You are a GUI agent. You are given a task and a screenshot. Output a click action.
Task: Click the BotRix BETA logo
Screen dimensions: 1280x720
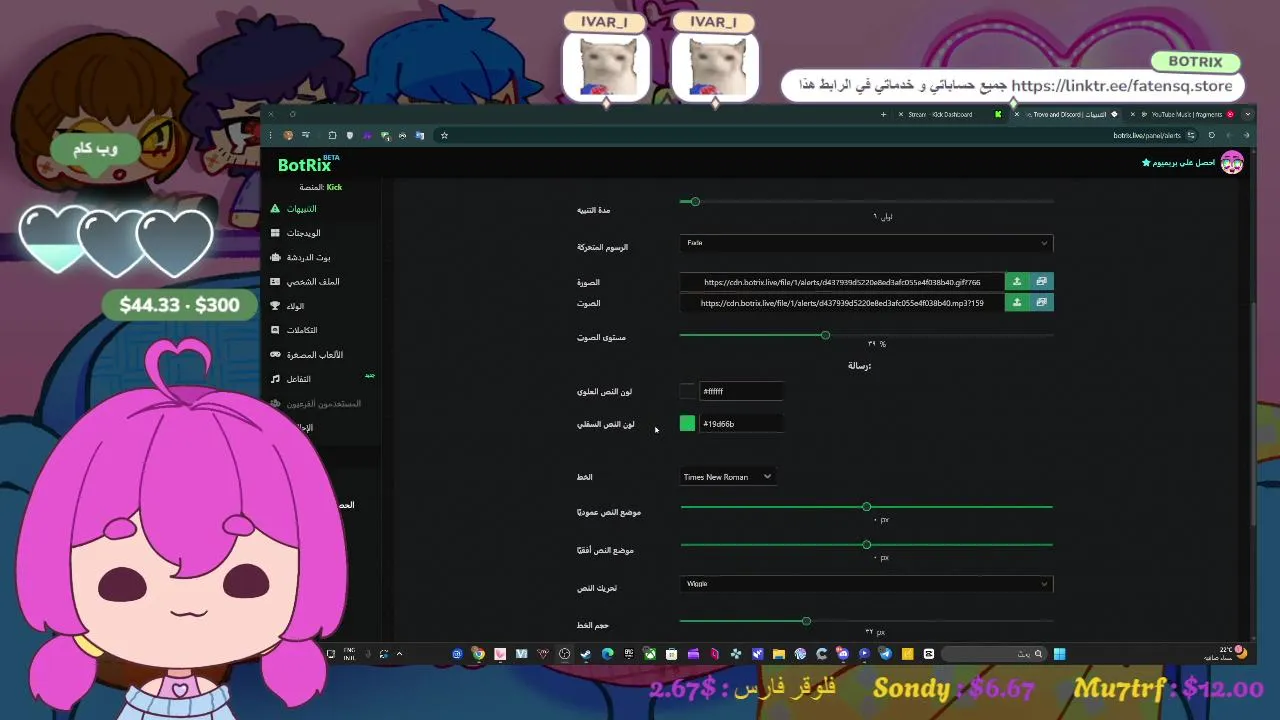tap(308, 164)
